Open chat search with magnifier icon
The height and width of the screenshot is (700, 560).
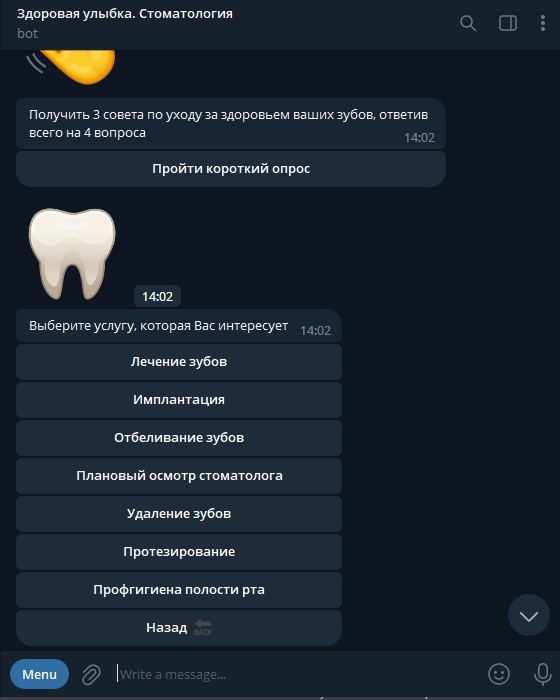tap(468, 23)
